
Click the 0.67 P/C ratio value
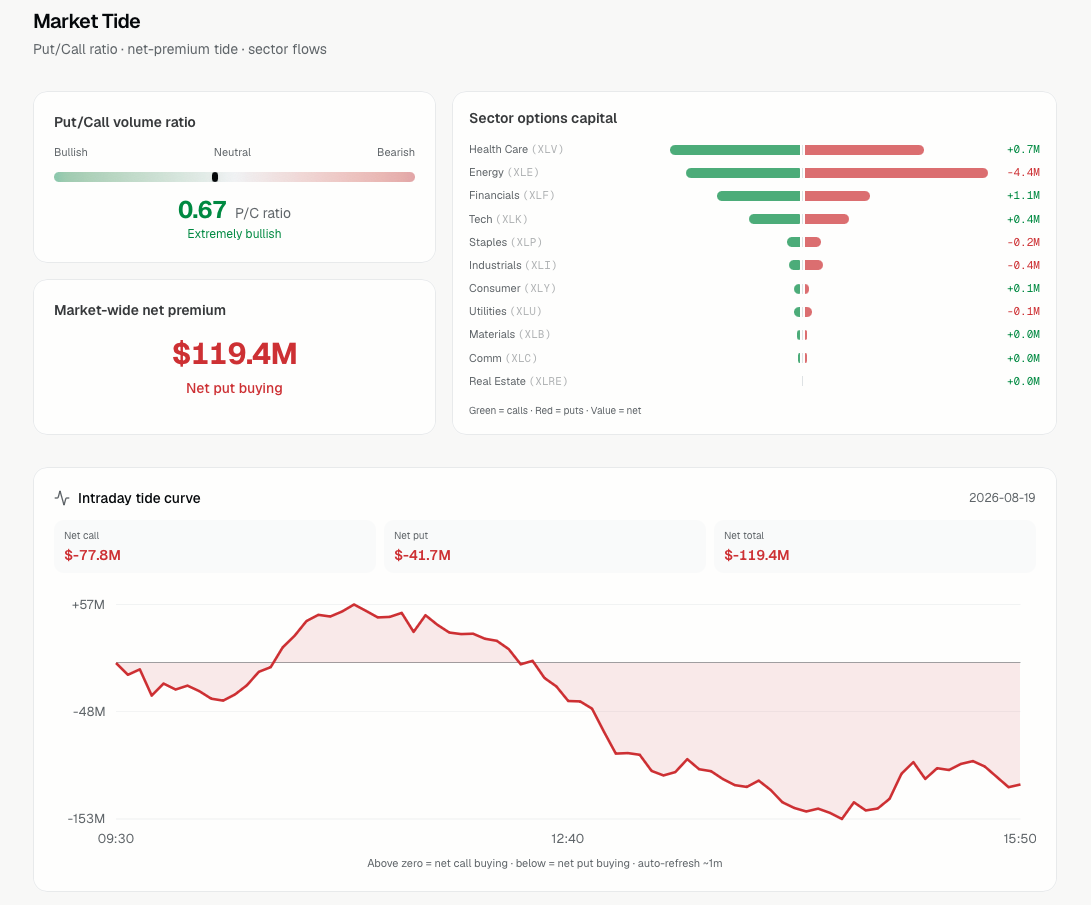click(202, 210)
